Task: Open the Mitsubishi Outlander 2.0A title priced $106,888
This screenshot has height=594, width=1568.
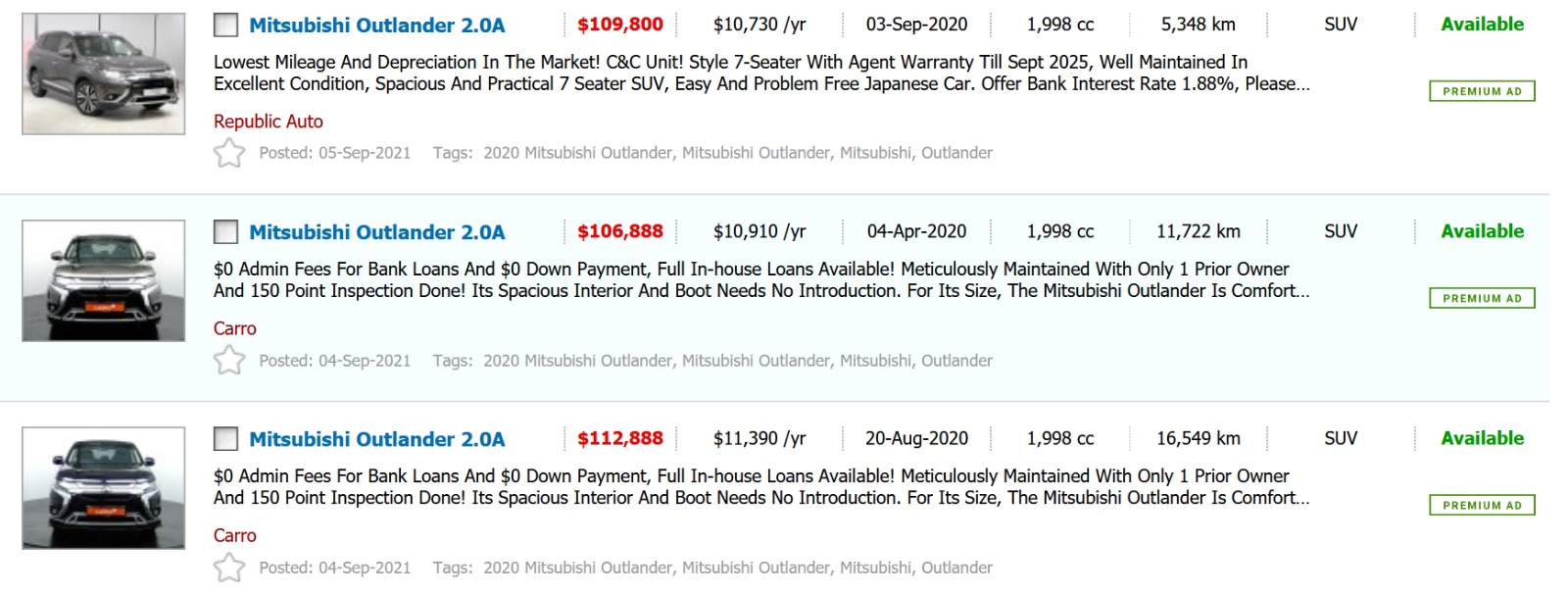Action: (376, 232)
